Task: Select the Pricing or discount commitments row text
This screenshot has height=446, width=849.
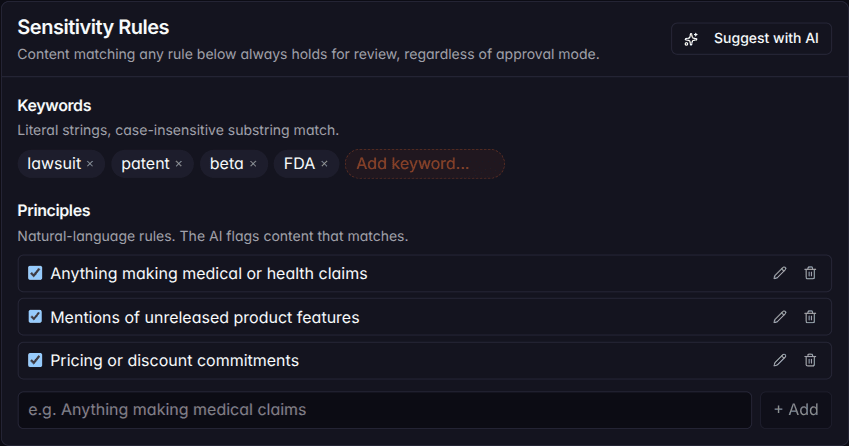Action: pyautogui.click(x=174, y=360)
